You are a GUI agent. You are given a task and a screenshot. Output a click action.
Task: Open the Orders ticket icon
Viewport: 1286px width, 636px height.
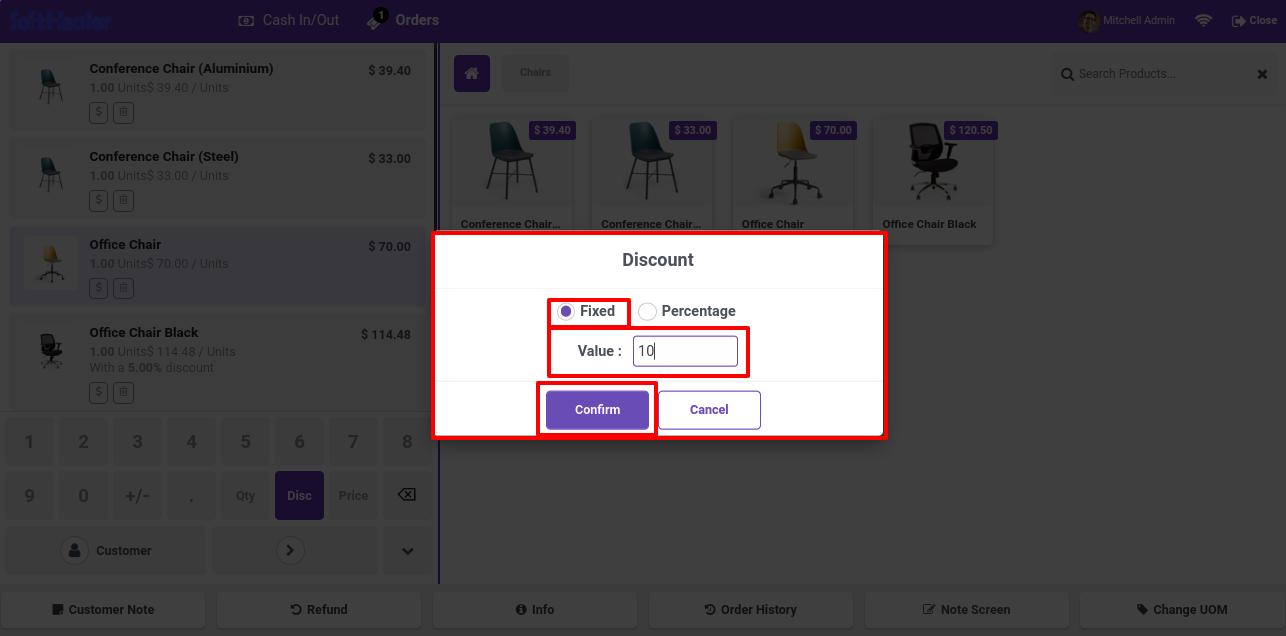[x=375, y=20]
